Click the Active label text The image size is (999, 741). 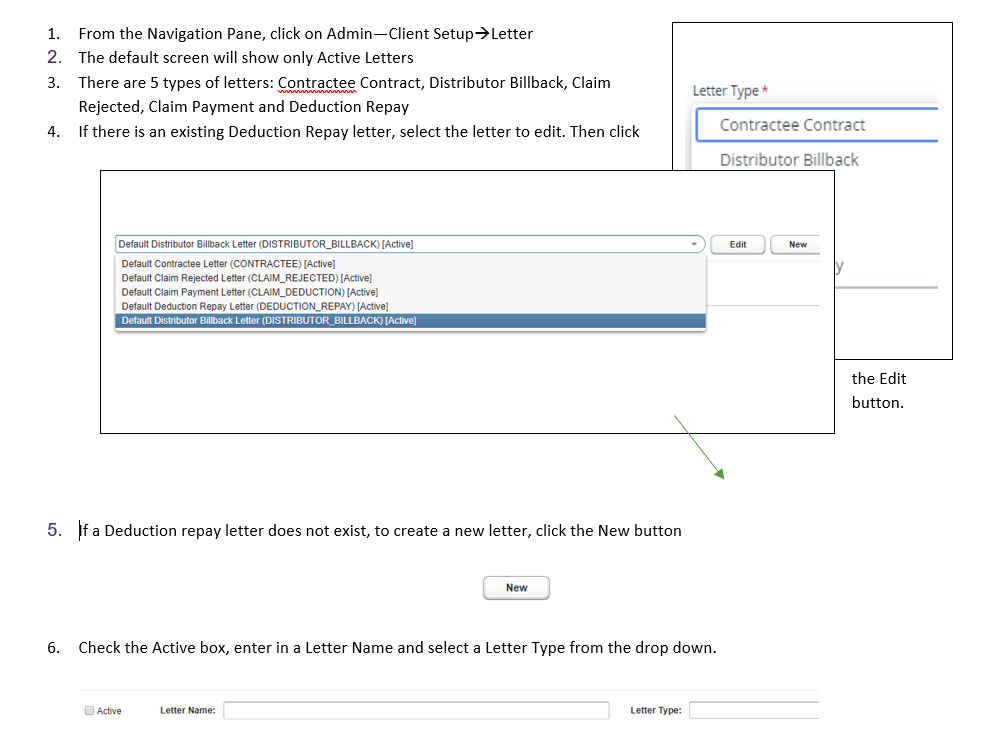pos(109,711)
